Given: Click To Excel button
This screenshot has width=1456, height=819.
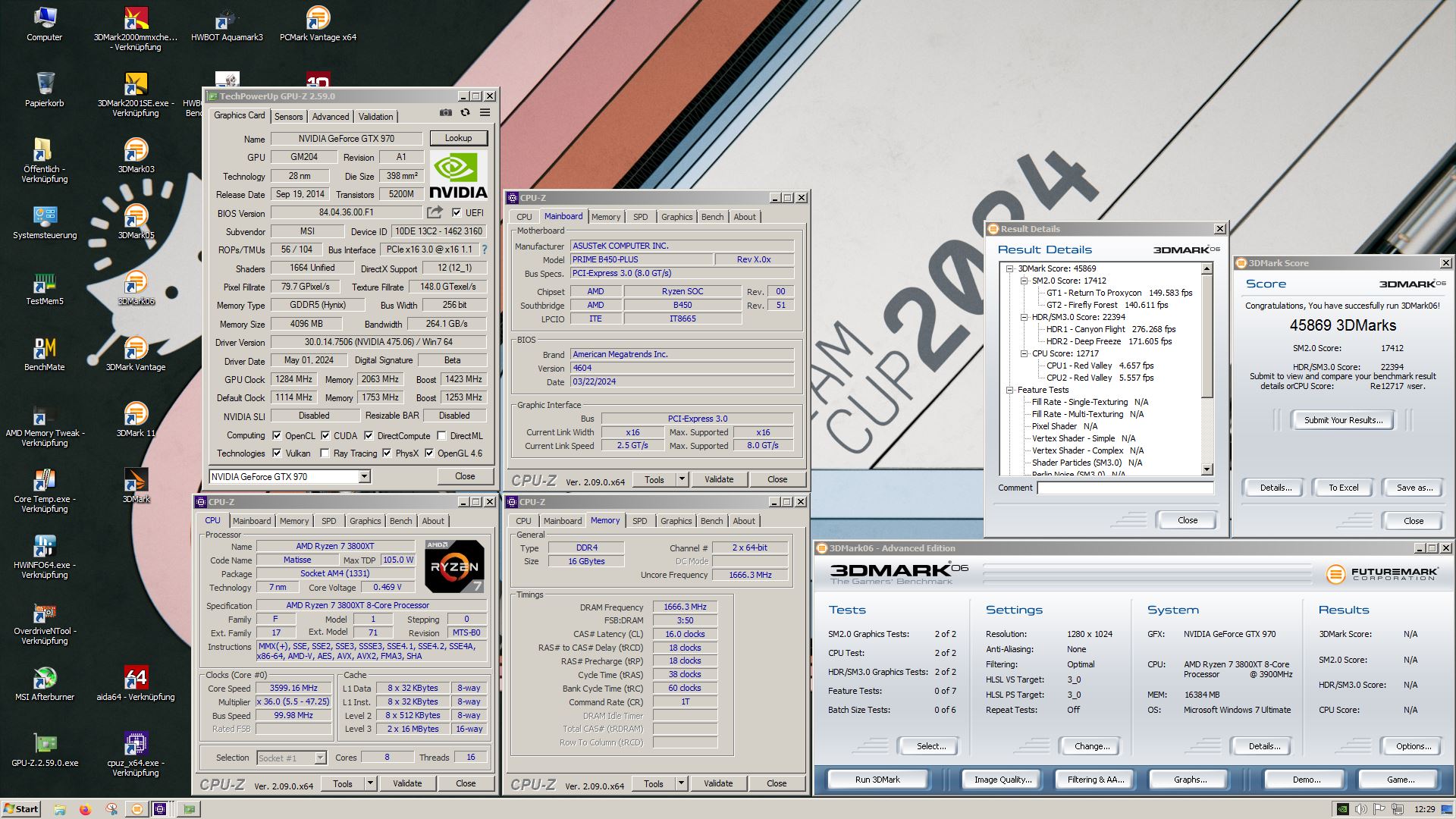Looking at the screenshot, I should point(1343,488).
